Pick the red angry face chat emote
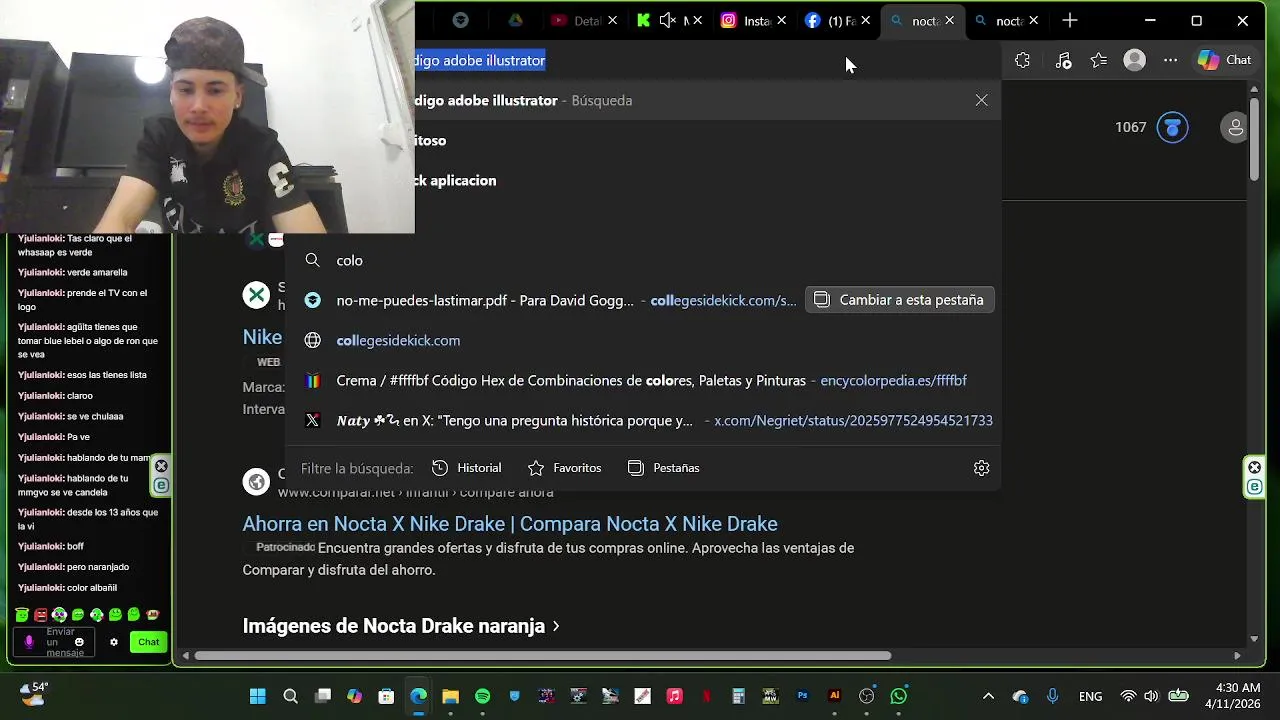 [40, 615]
